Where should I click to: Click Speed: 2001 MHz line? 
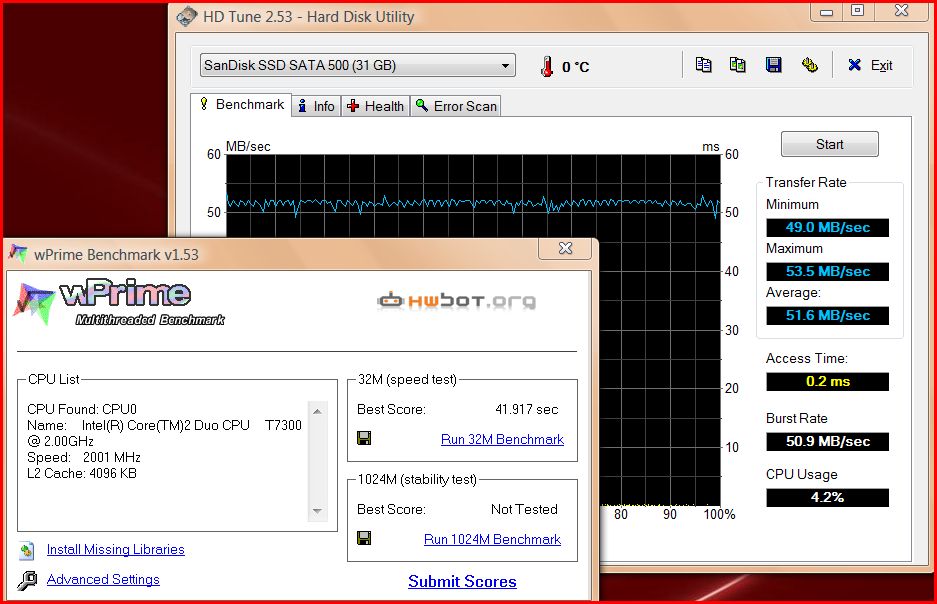(x=84, y=458)
